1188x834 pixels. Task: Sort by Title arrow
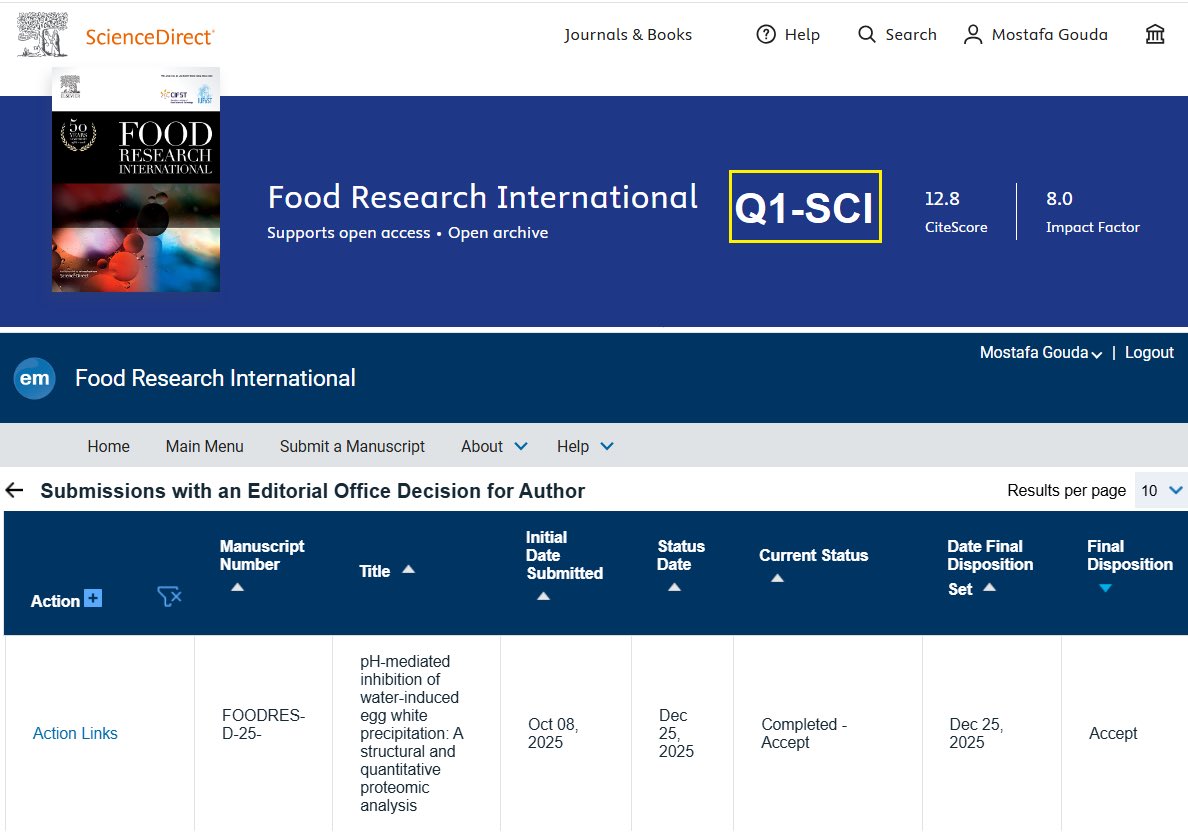408,569
